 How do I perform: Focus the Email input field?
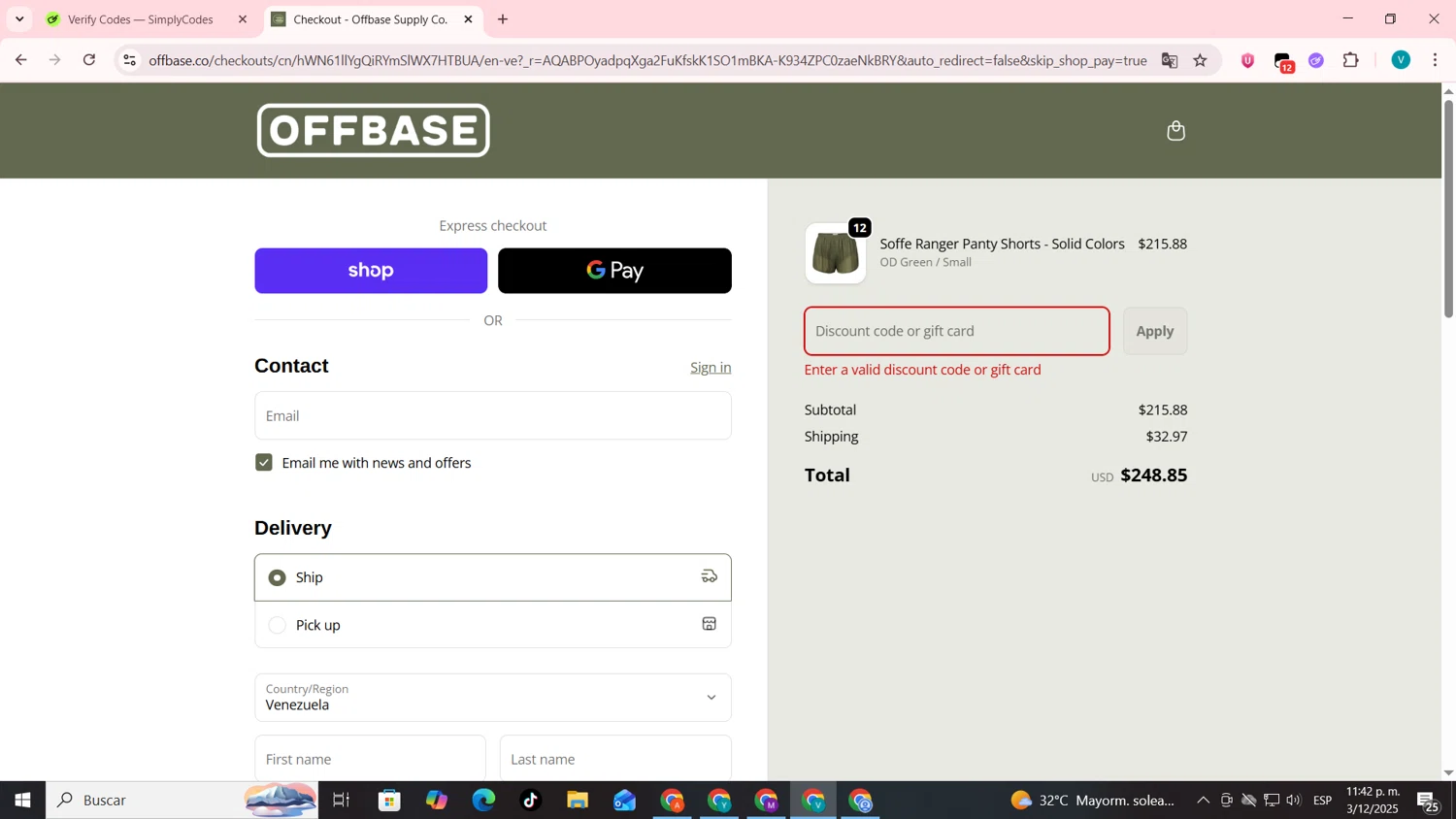492,415
